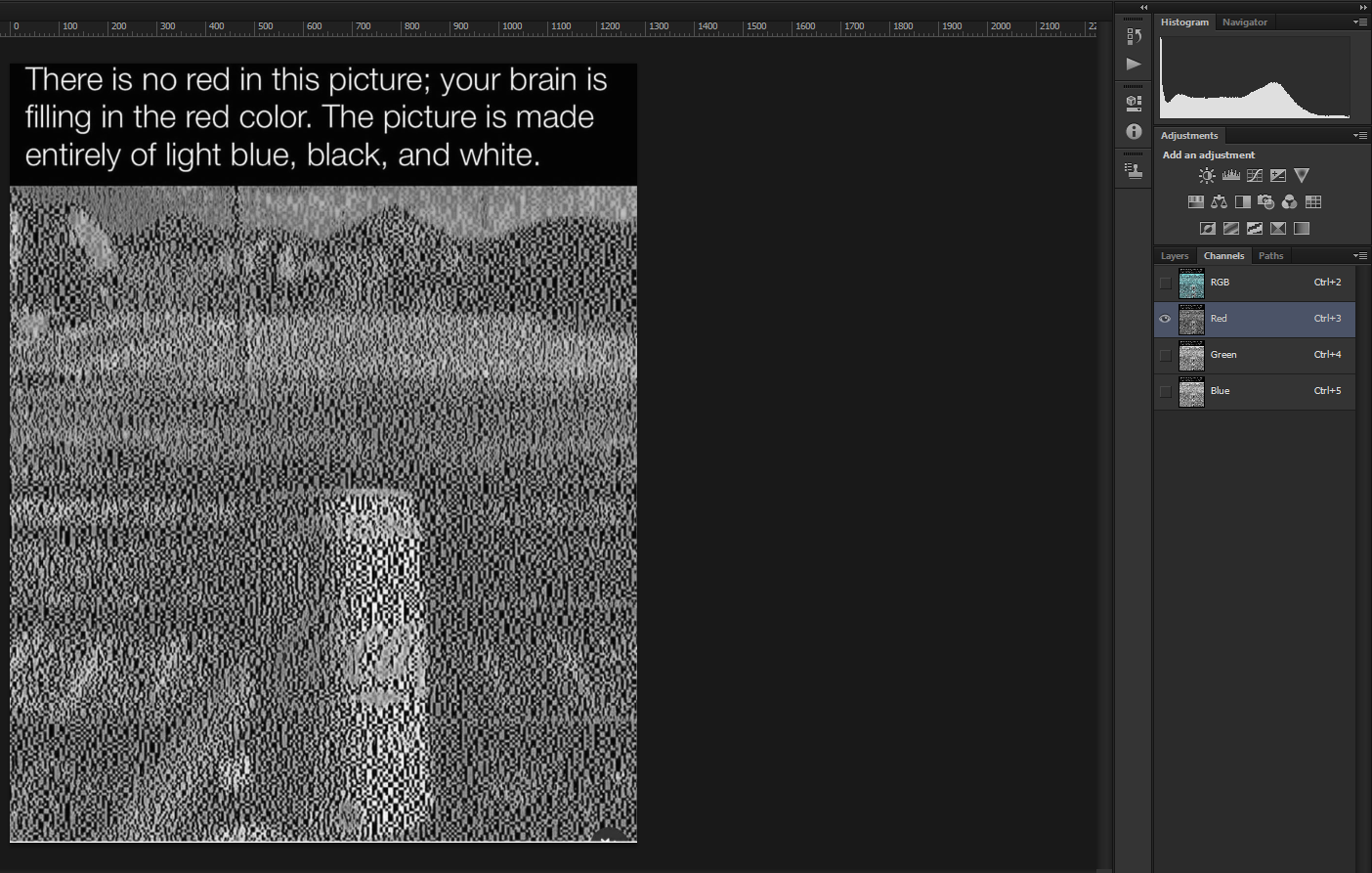The image size is (1372, 873).
Task: Select the RGB channel name
Action: pyautogui.click(x=1220, y=283)
